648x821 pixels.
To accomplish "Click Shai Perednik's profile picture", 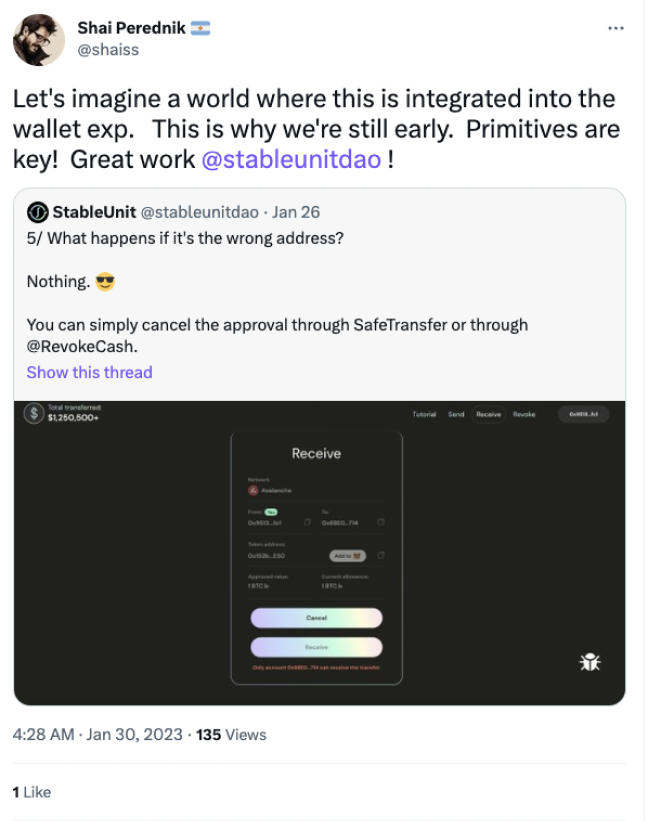I will click(37, 40).
